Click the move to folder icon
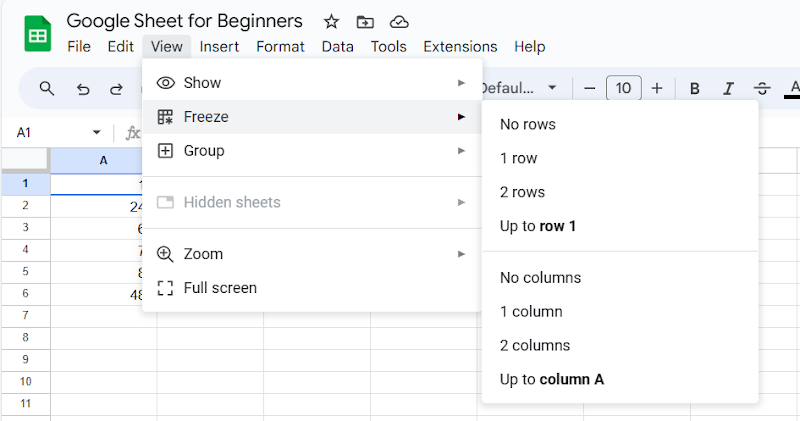Screen dimensions: 800x421 pyautogui.click(x=365, y=22)
